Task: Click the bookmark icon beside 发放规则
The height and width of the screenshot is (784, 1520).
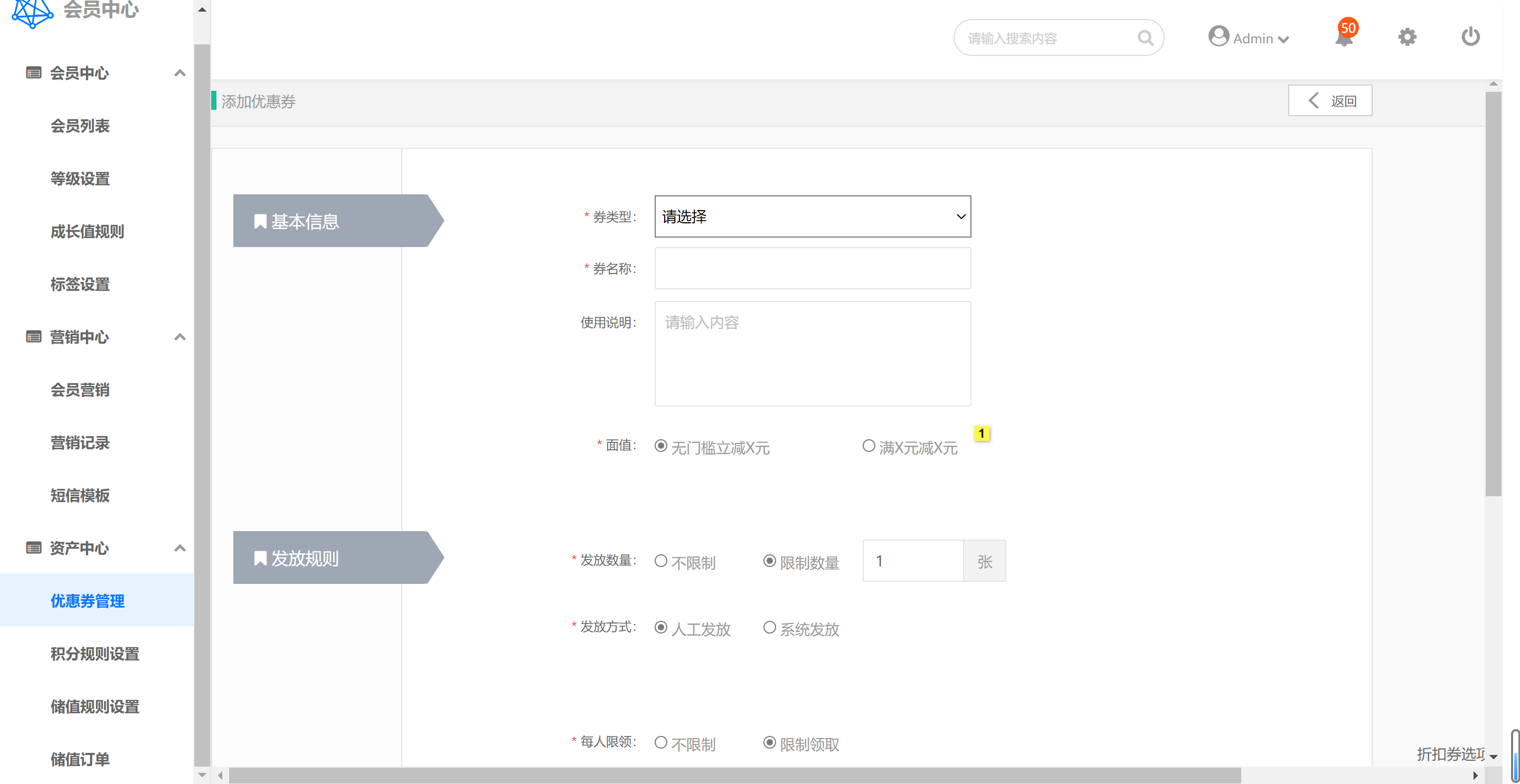Action: tap(260, 558)
